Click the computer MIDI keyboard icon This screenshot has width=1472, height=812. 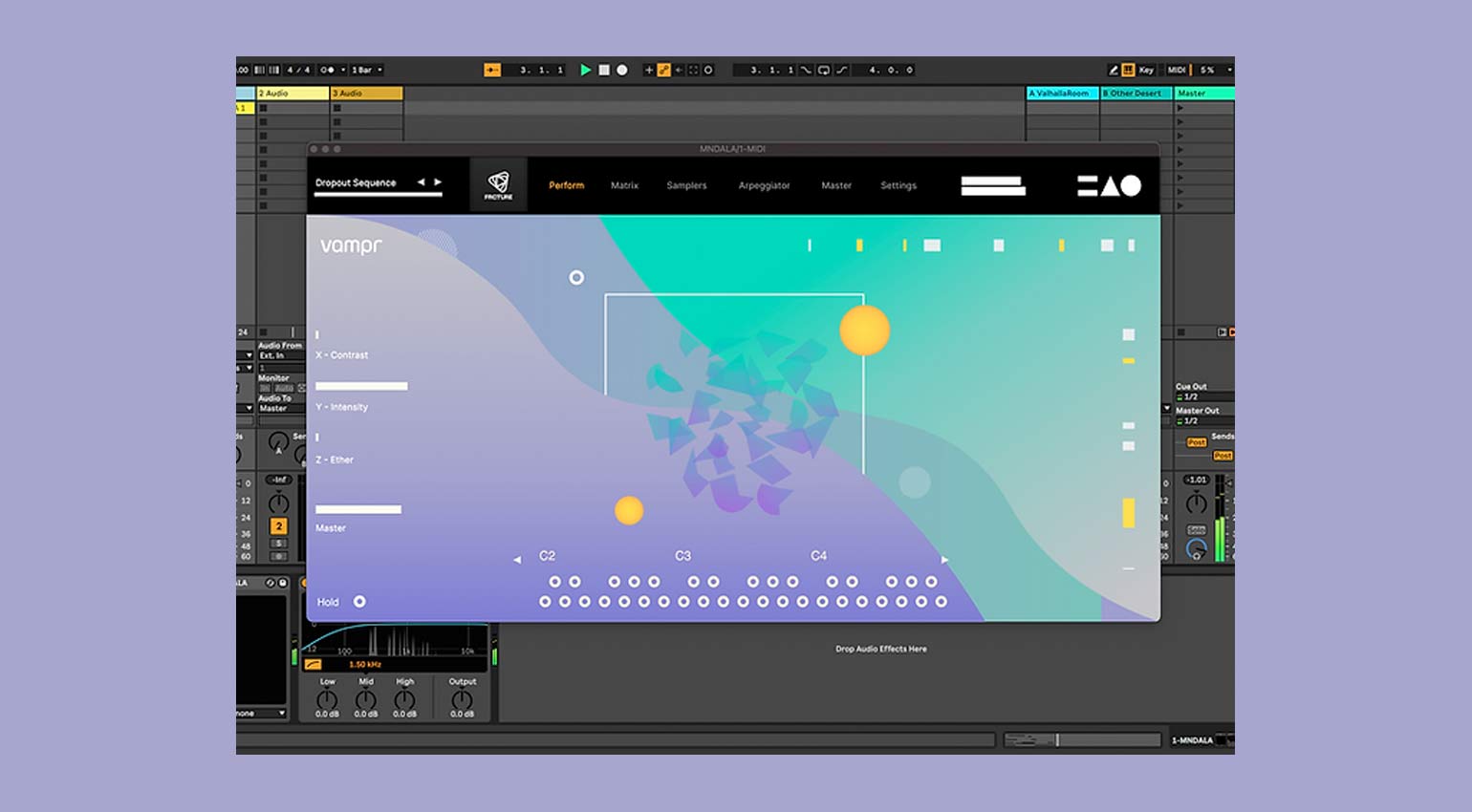tap(1128, 70)
